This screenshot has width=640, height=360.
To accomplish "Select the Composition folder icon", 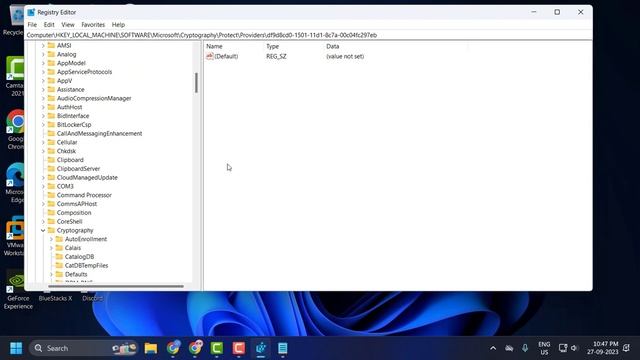I will 51,213.
